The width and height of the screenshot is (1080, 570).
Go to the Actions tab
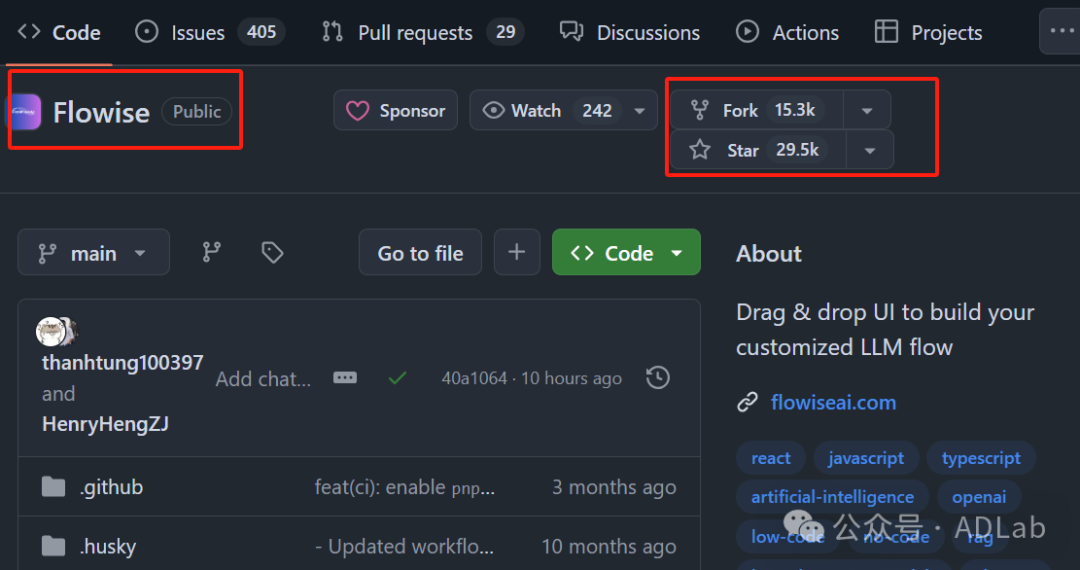point(787,32)
